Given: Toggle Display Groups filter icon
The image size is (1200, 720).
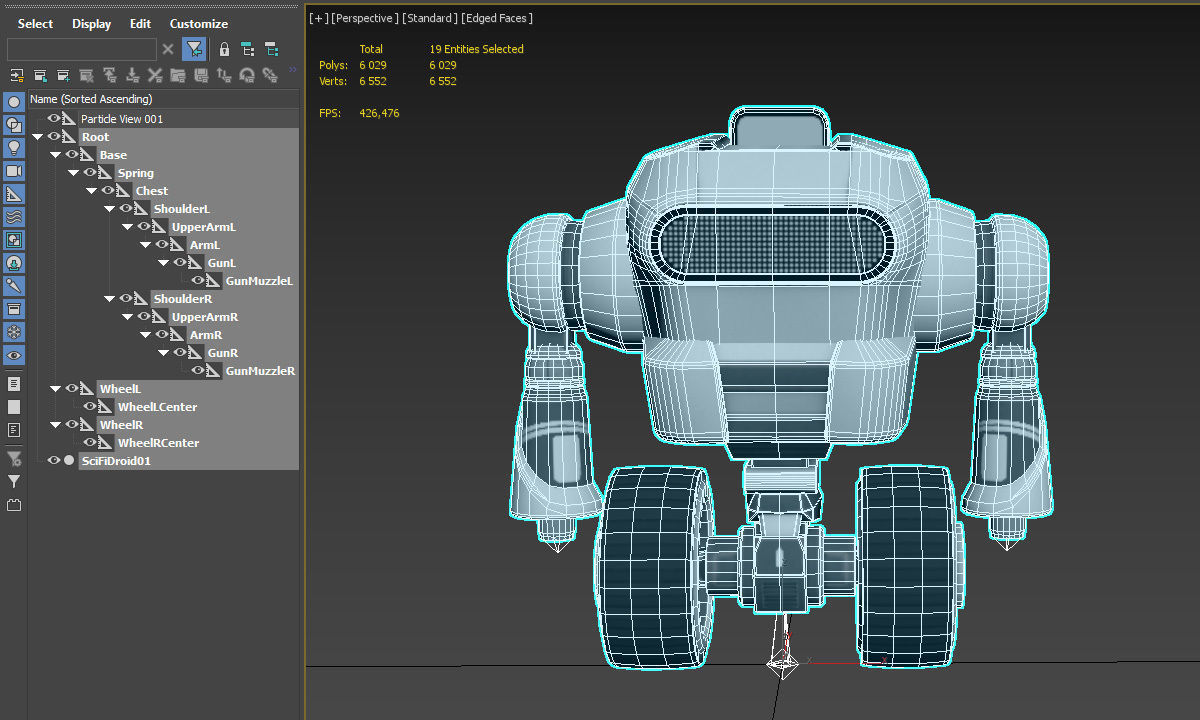Looking at the screenshot, I should point(14,240).
